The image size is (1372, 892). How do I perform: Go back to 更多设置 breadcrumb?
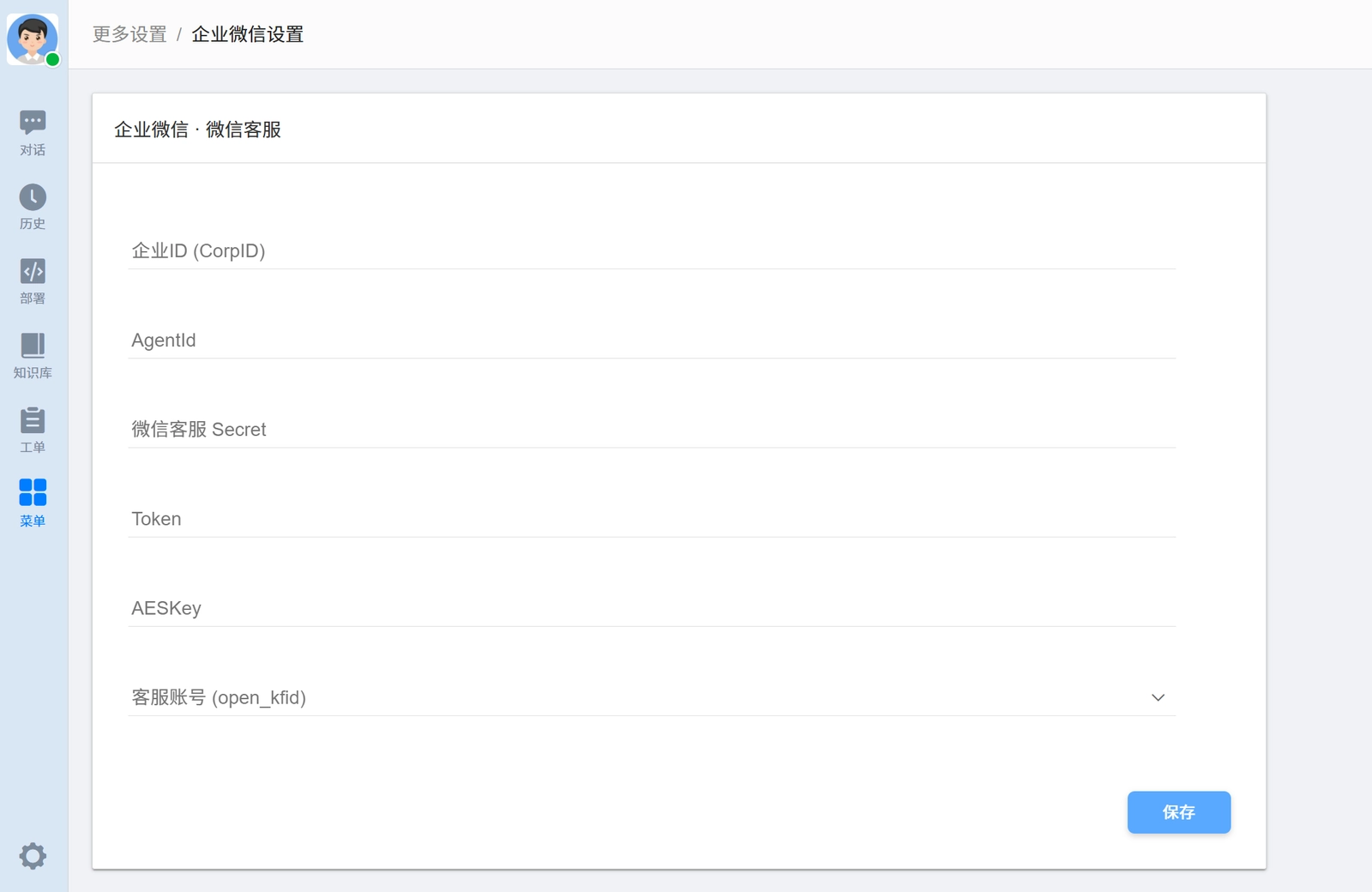point(129,34)
